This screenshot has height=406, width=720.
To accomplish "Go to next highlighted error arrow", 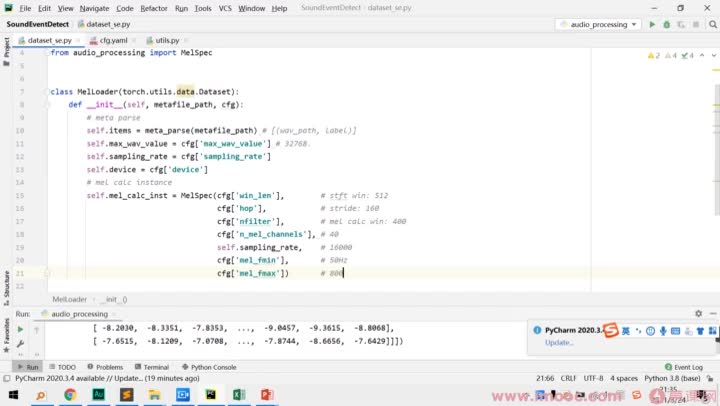I will pos(714,56).
